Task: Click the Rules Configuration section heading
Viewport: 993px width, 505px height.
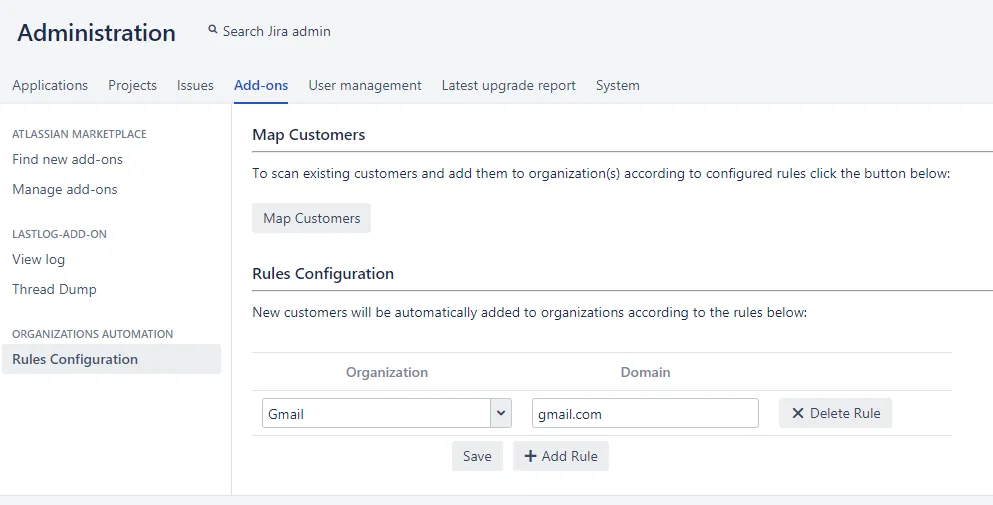Action: [323, 274]
